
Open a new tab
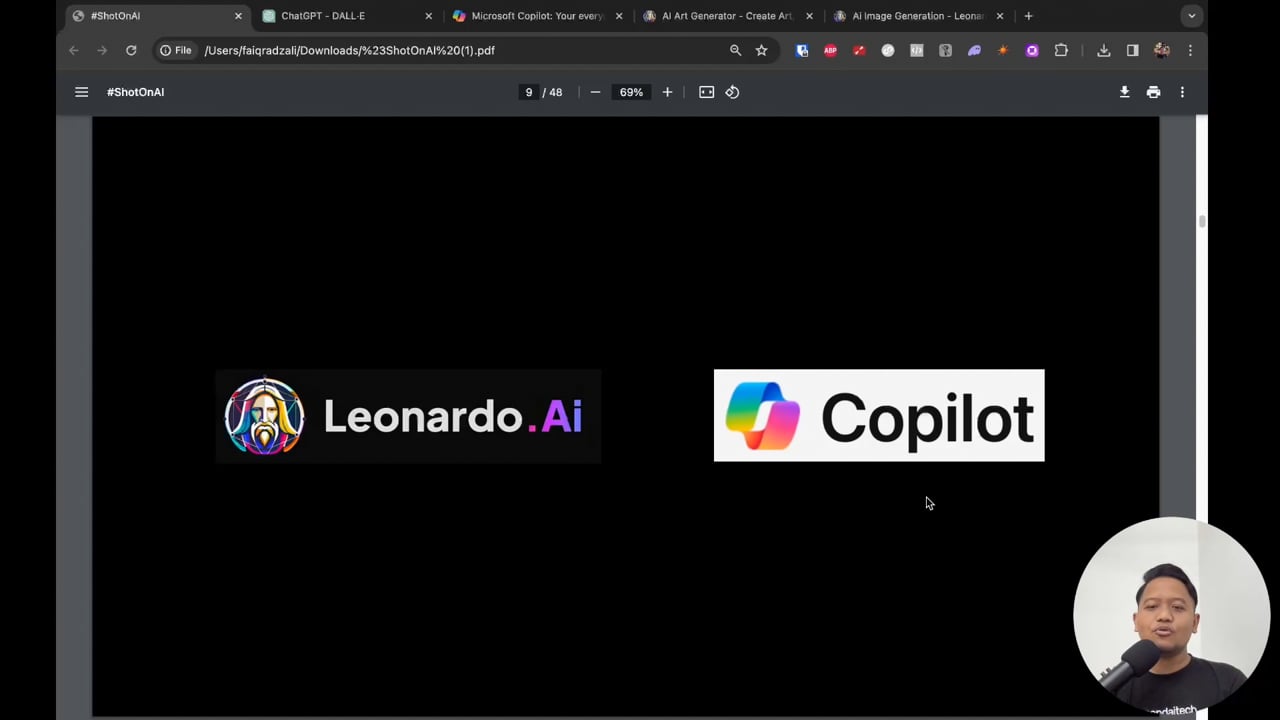[x=1028, y=16]
